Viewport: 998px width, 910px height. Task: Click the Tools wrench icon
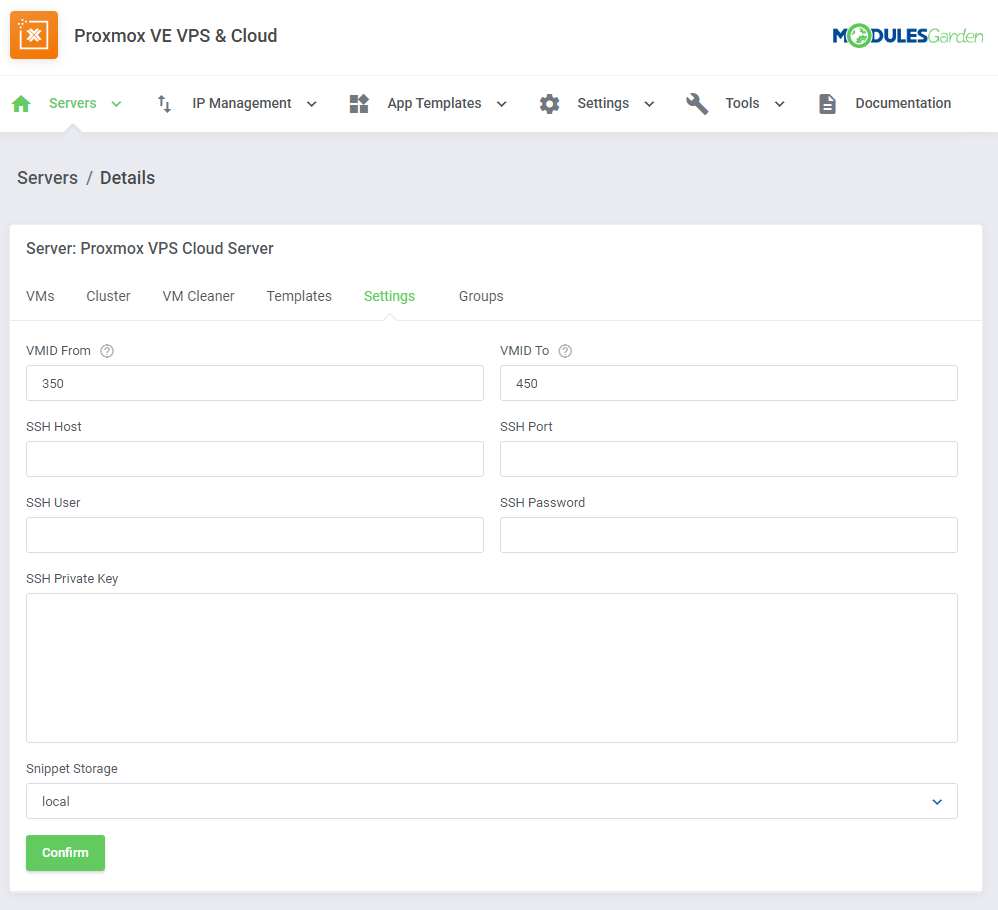697,104
